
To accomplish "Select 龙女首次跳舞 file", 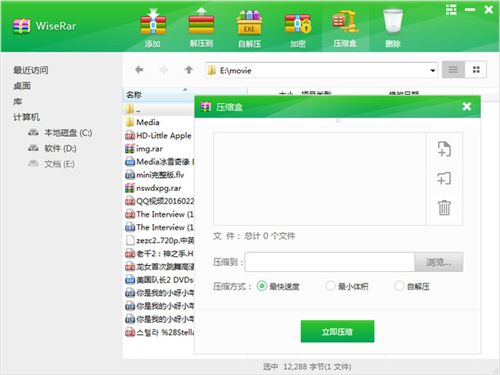I will pos(159,267).
